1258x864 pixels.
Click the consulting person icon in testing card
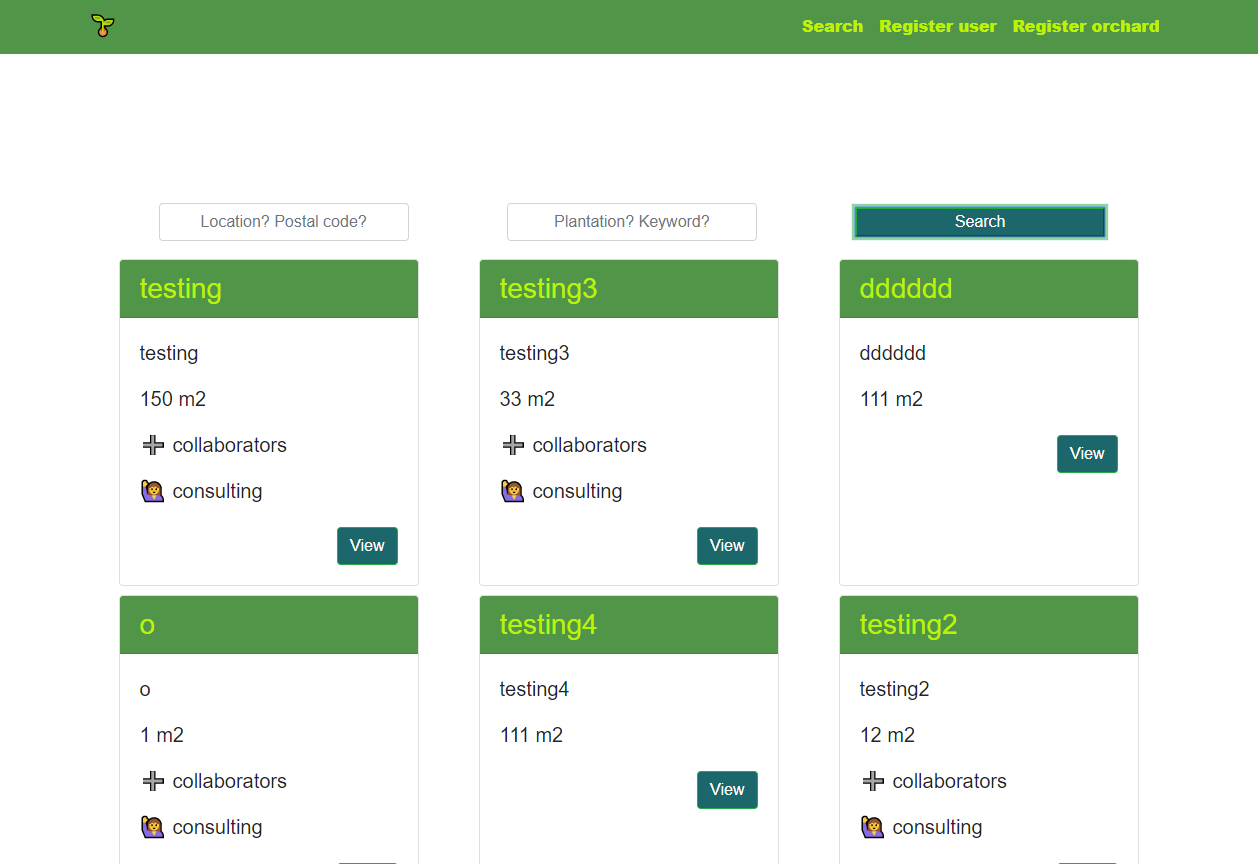(x=153, y=491)
